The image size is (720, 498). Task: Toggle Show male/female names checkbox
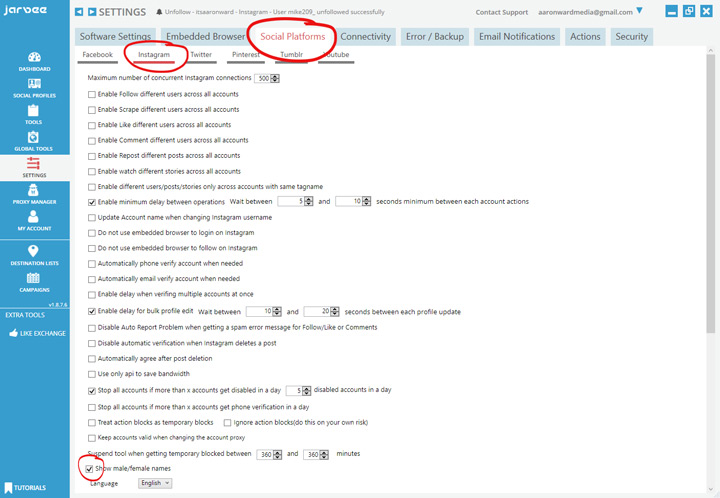point(89,469)
